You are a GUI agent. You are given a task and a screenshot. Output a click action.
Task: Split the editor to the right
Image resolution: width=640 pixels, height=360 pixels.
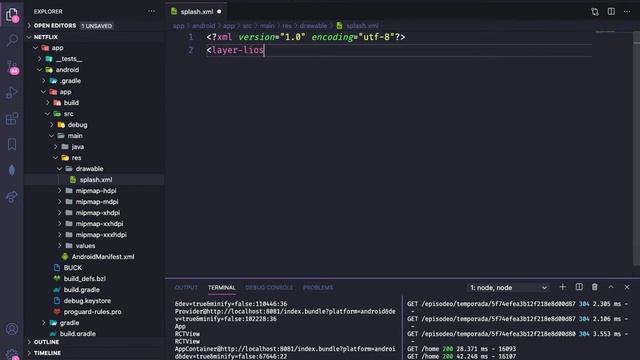(x=611, y=11)
